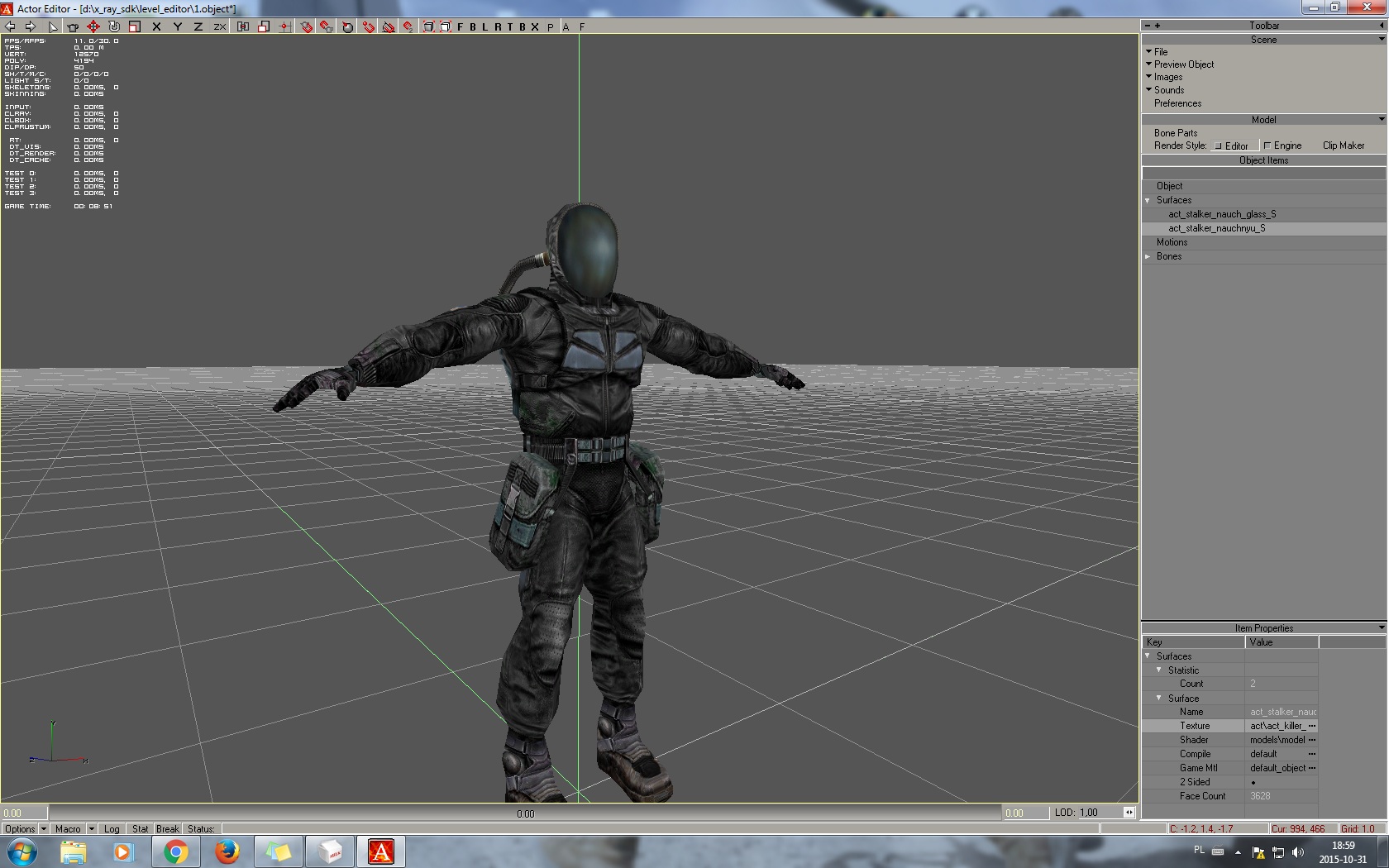
Task: Switch to Right view with R button
Action: (497, 26)
